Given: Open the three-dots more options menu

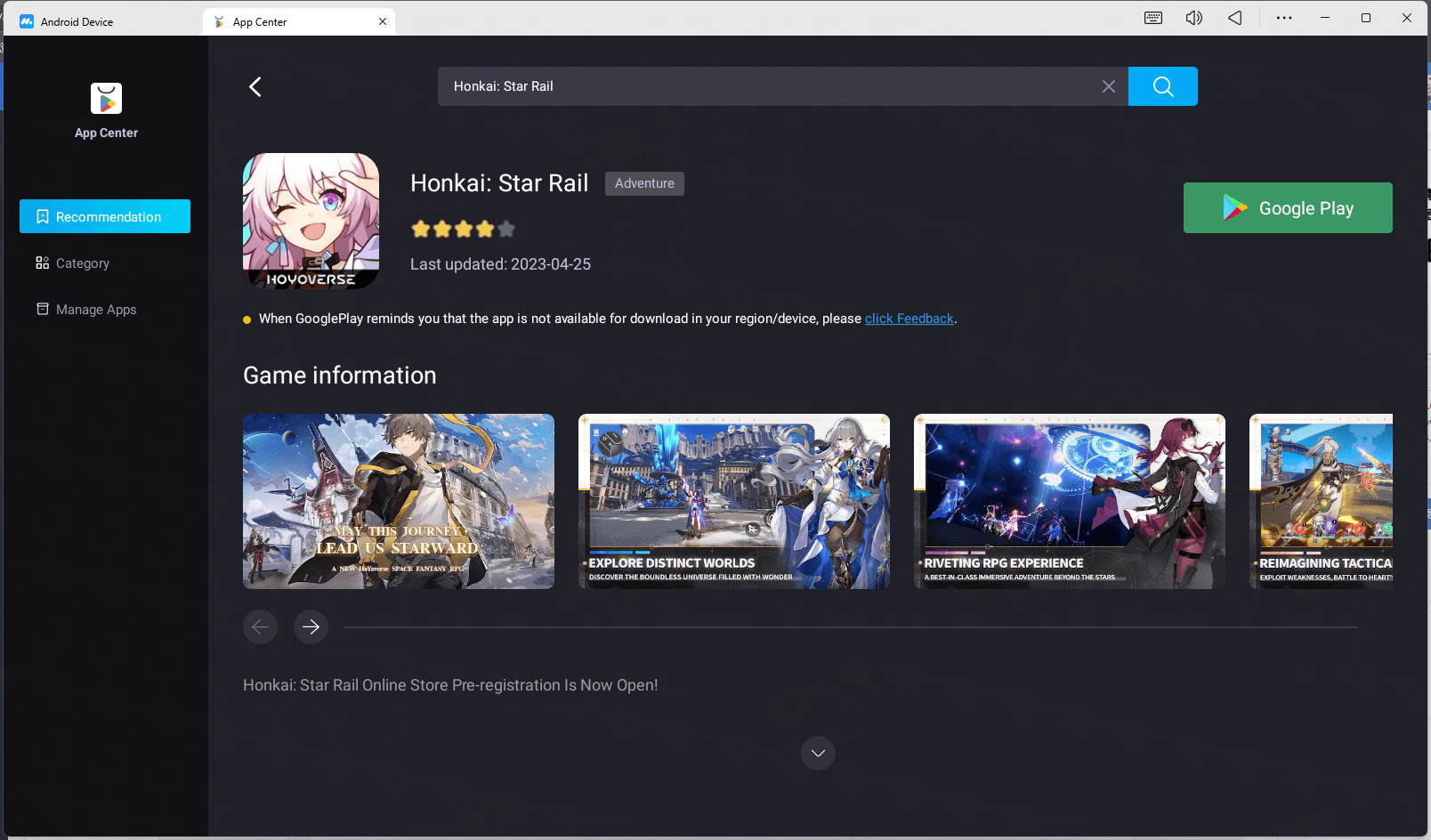Looking at the screenshot, I should point(1284,18).
